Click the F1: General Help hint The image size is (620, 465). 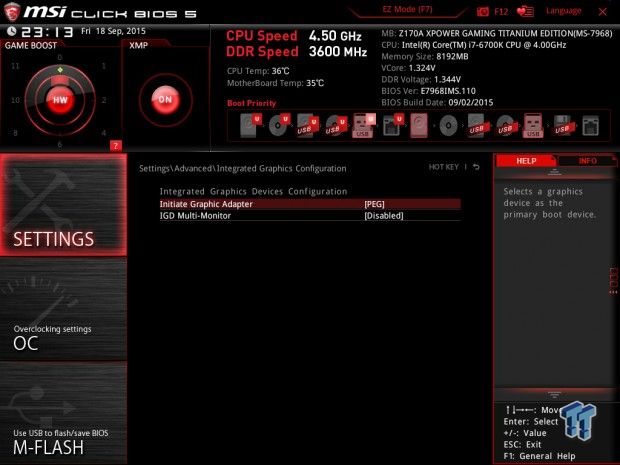point(539,456)
